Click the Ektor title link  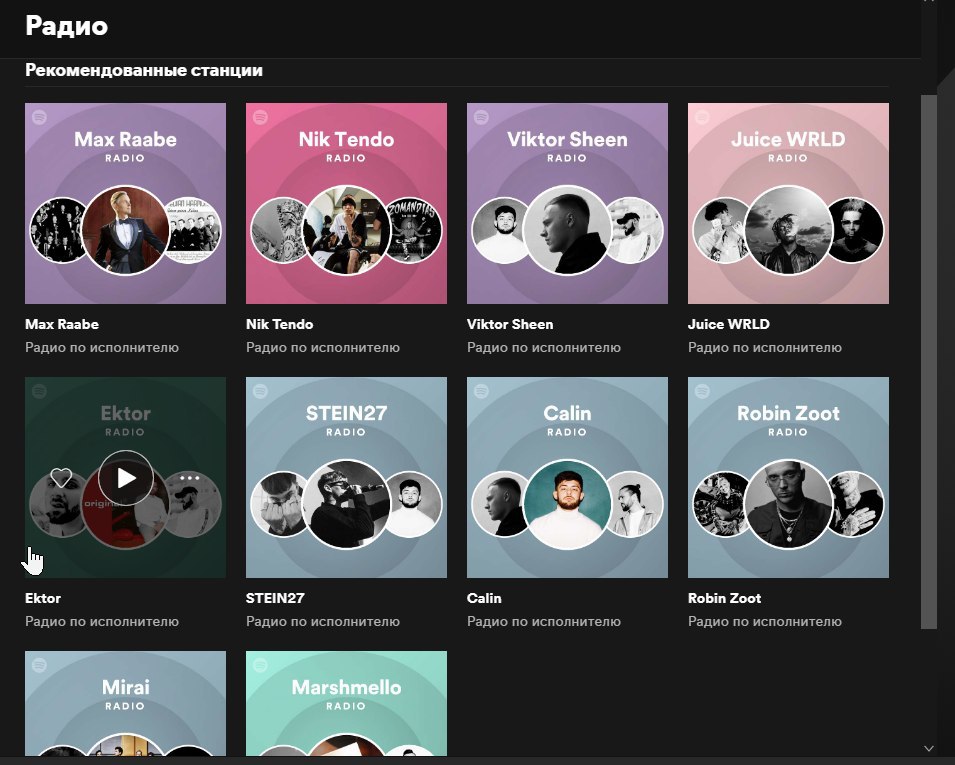(x=43, y=598)
